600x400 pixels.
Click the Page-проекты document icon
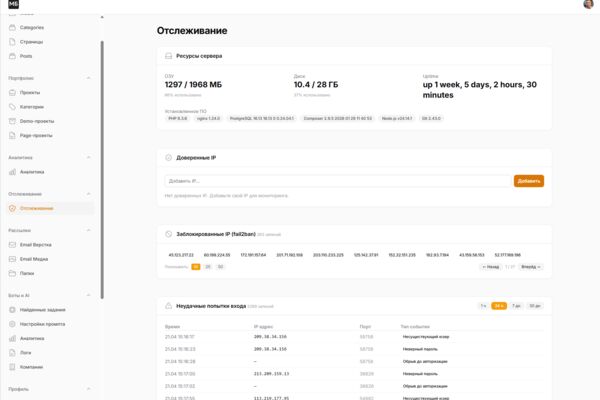click(12, 136)
